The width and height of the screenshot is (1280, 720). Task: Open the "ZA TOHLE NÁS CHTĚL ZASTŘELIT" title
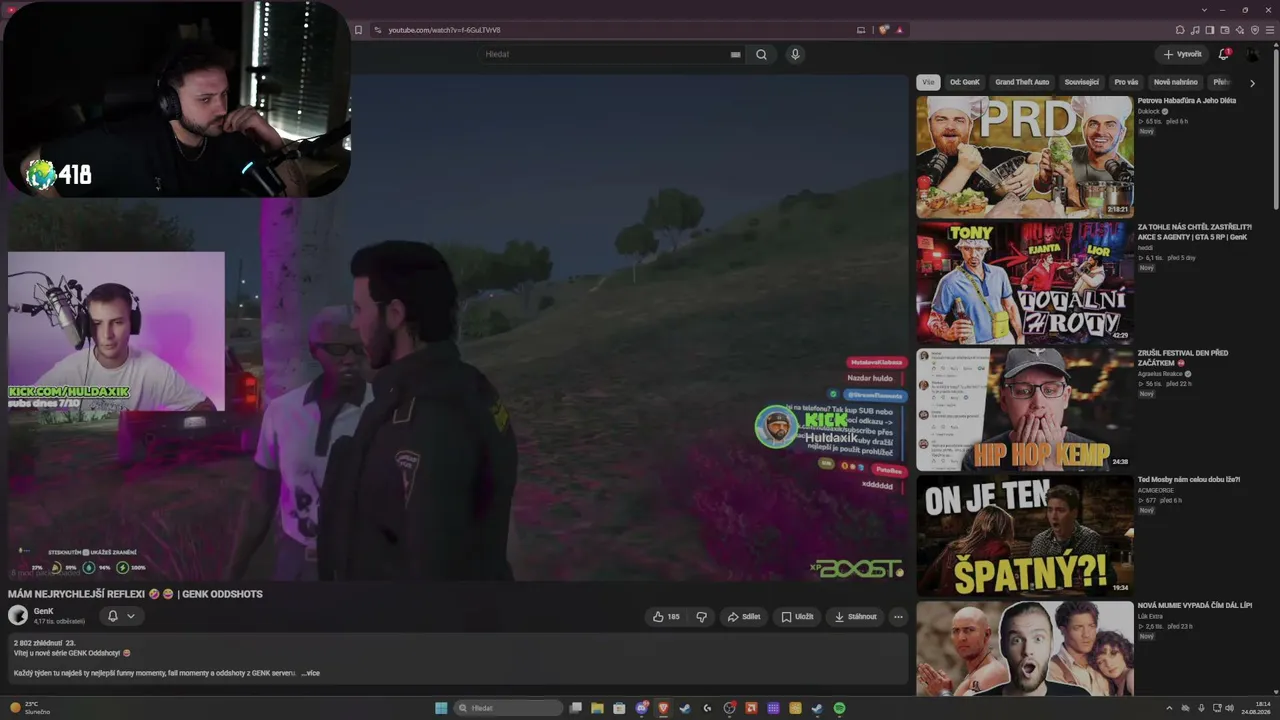click(1194, 232)
